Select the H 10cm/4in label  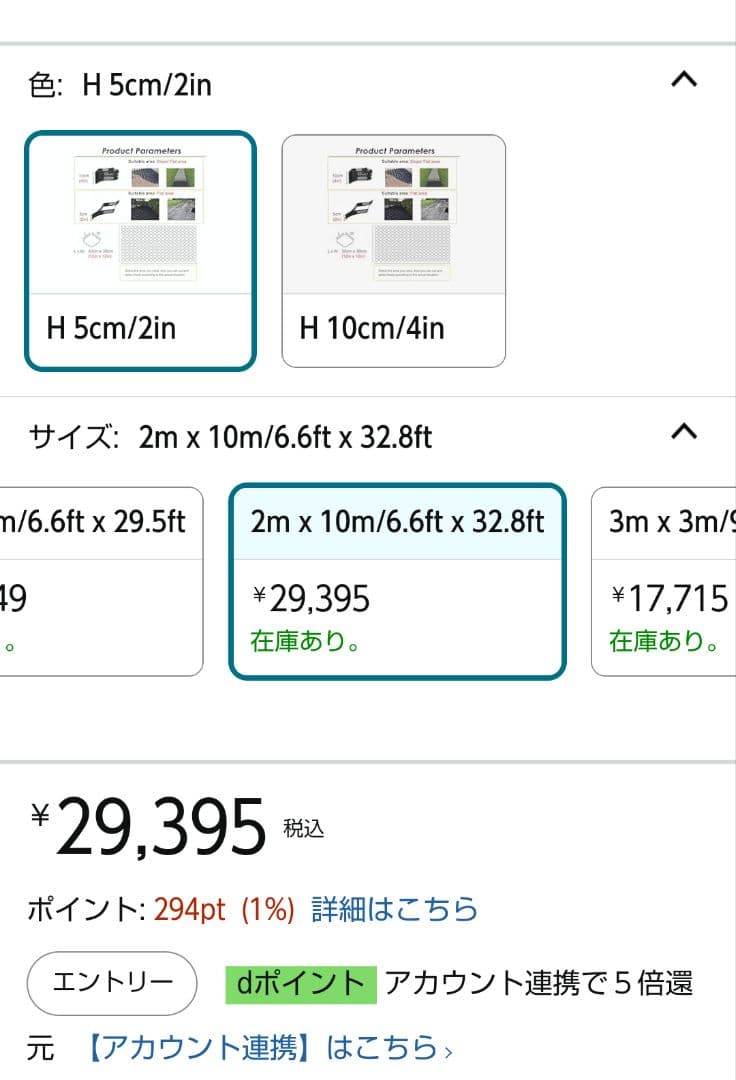pyautogui.click(x=372, y=328)
